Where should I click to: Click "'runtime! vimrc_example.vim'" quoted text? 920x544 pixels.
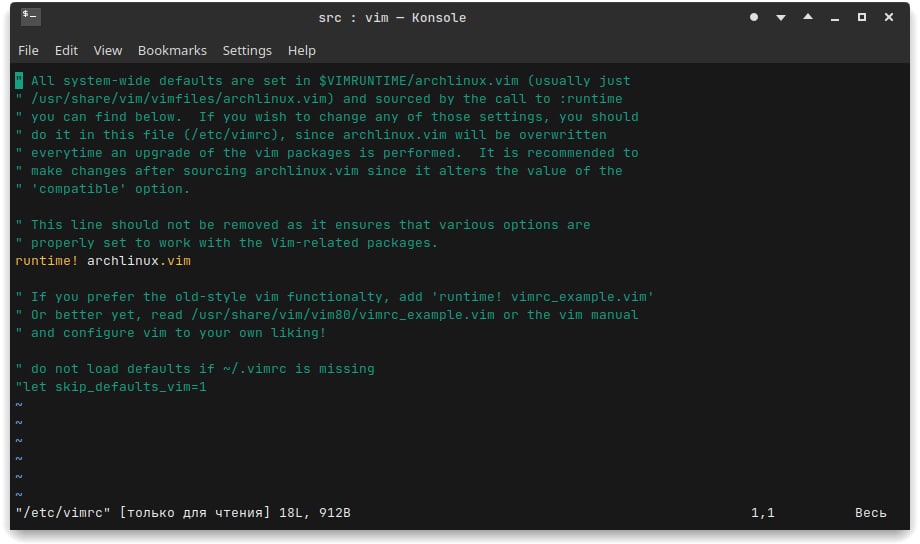(x=542, y=296)
